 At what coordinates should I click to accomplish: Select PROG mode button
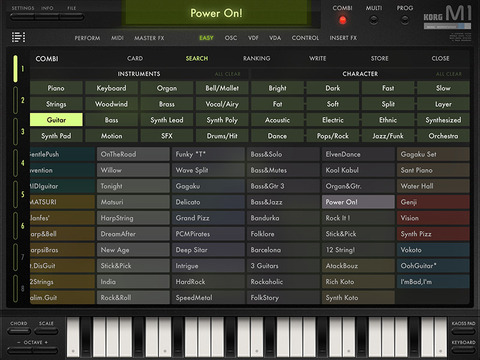[x=405, y=20]
